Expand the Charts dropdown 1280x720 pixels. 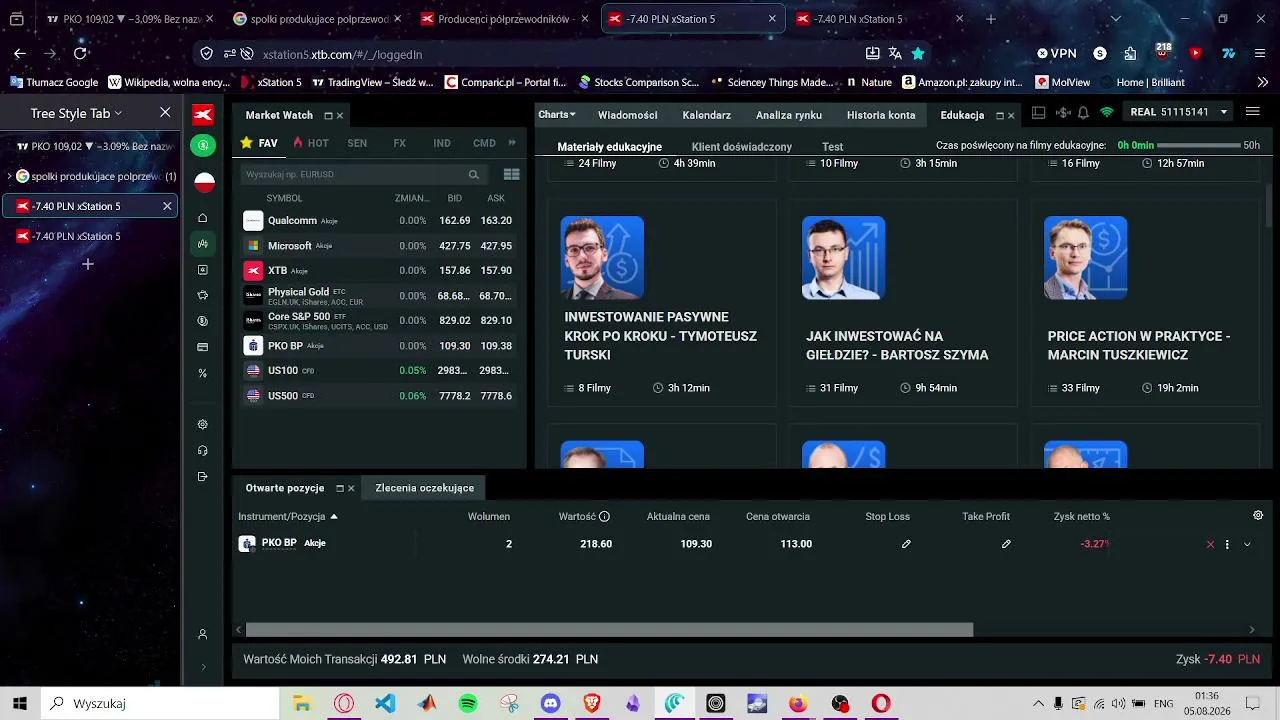click(x=557, y=115)
